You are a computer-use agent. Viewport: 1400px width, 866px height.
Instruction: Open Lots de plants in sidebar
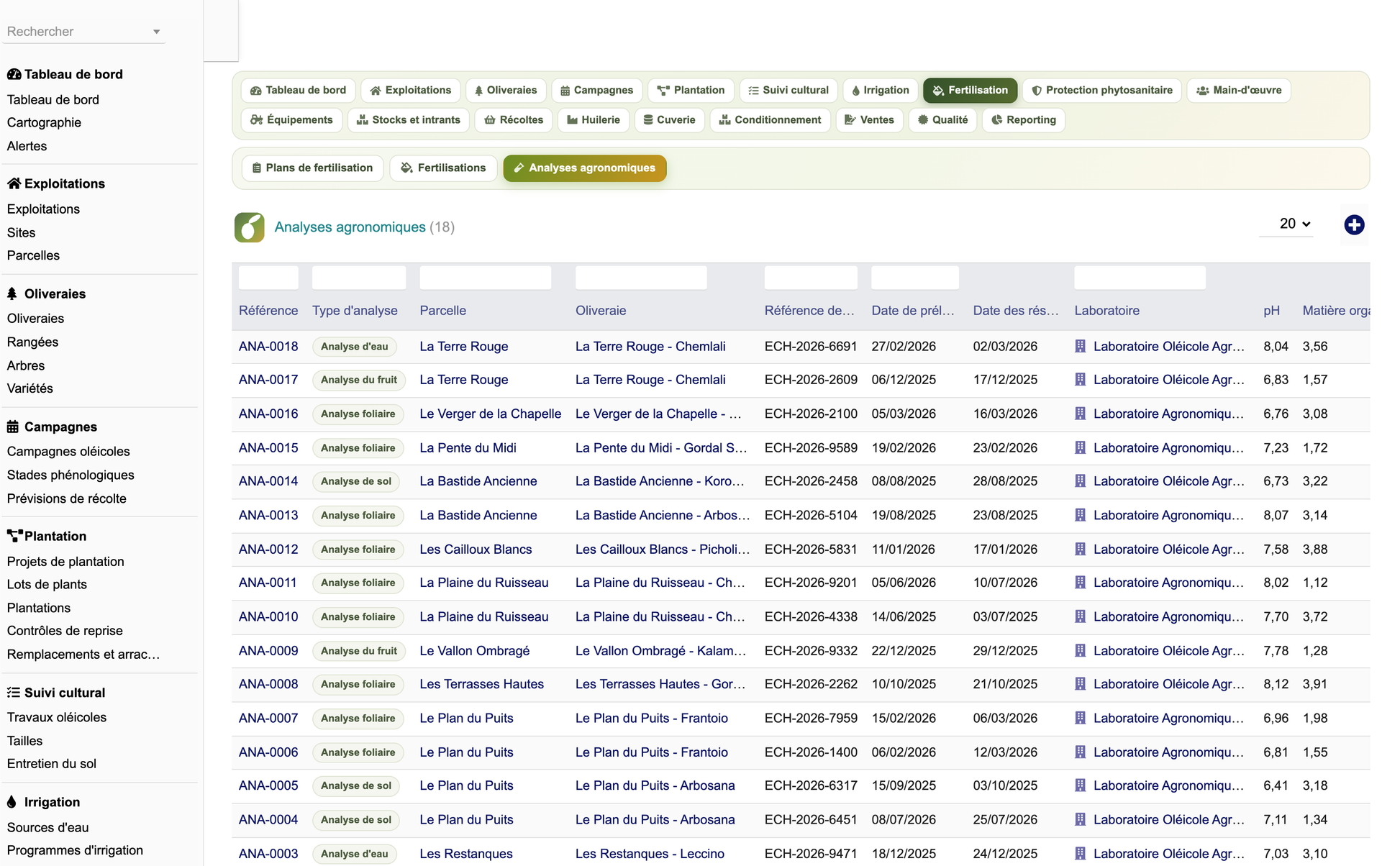pos(47,585)
